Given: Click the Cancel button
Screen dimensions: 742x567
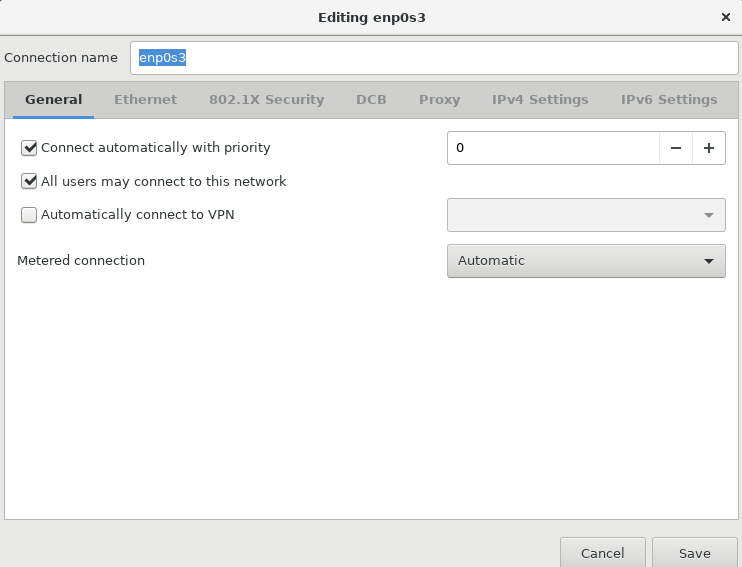Looking at the screenshot, I should (x=602, y=553).
